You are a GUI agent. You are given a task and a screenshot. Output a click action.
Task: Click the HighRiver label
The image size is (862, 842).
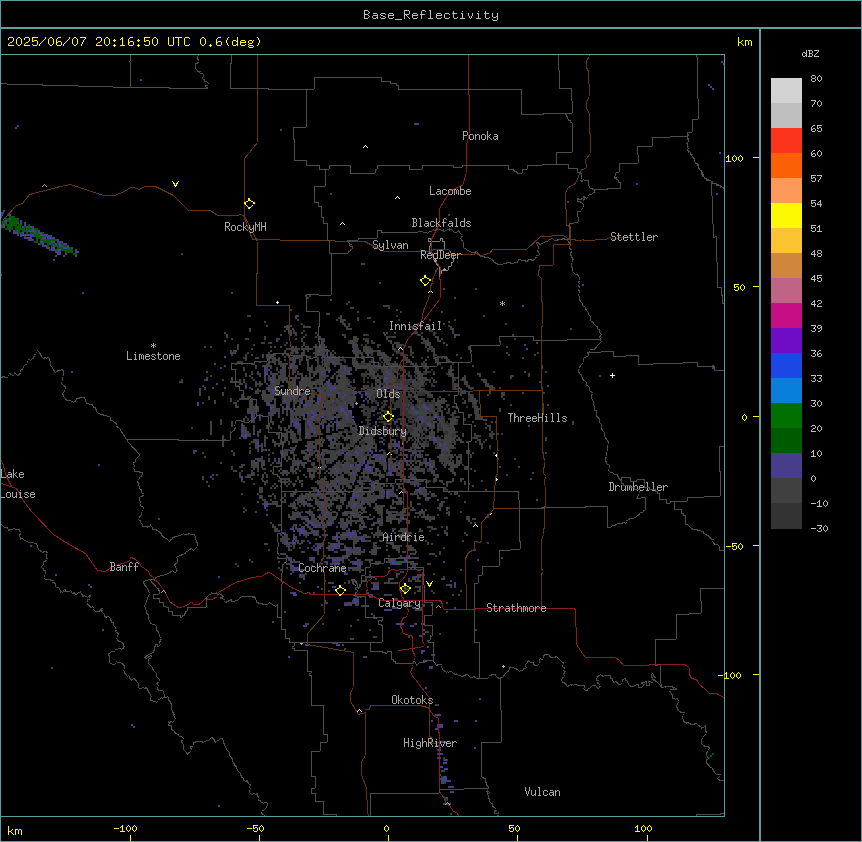[430, 743]
